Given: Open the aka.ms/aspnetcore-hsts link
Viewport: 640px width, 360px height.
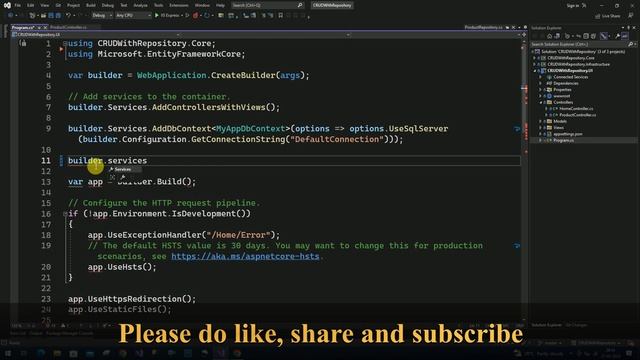Looking at the screenshot, I should click(x=245, y=256).
